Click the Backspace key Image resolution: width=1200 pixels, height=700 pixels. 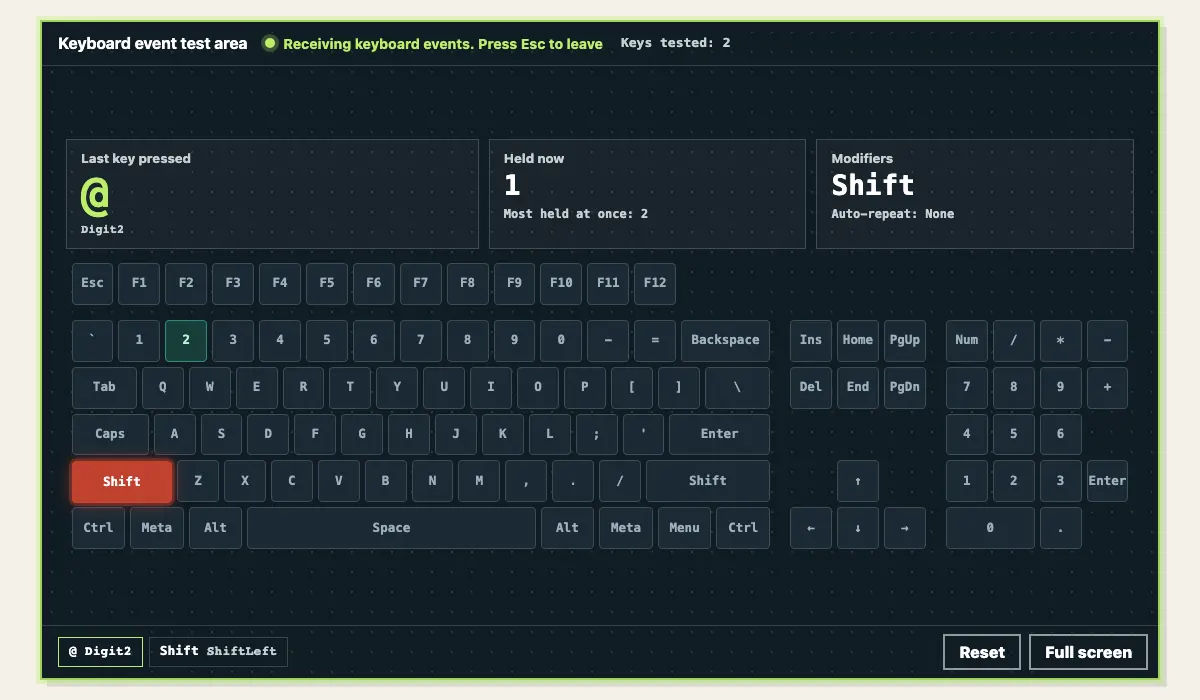[x=725, y=340]
